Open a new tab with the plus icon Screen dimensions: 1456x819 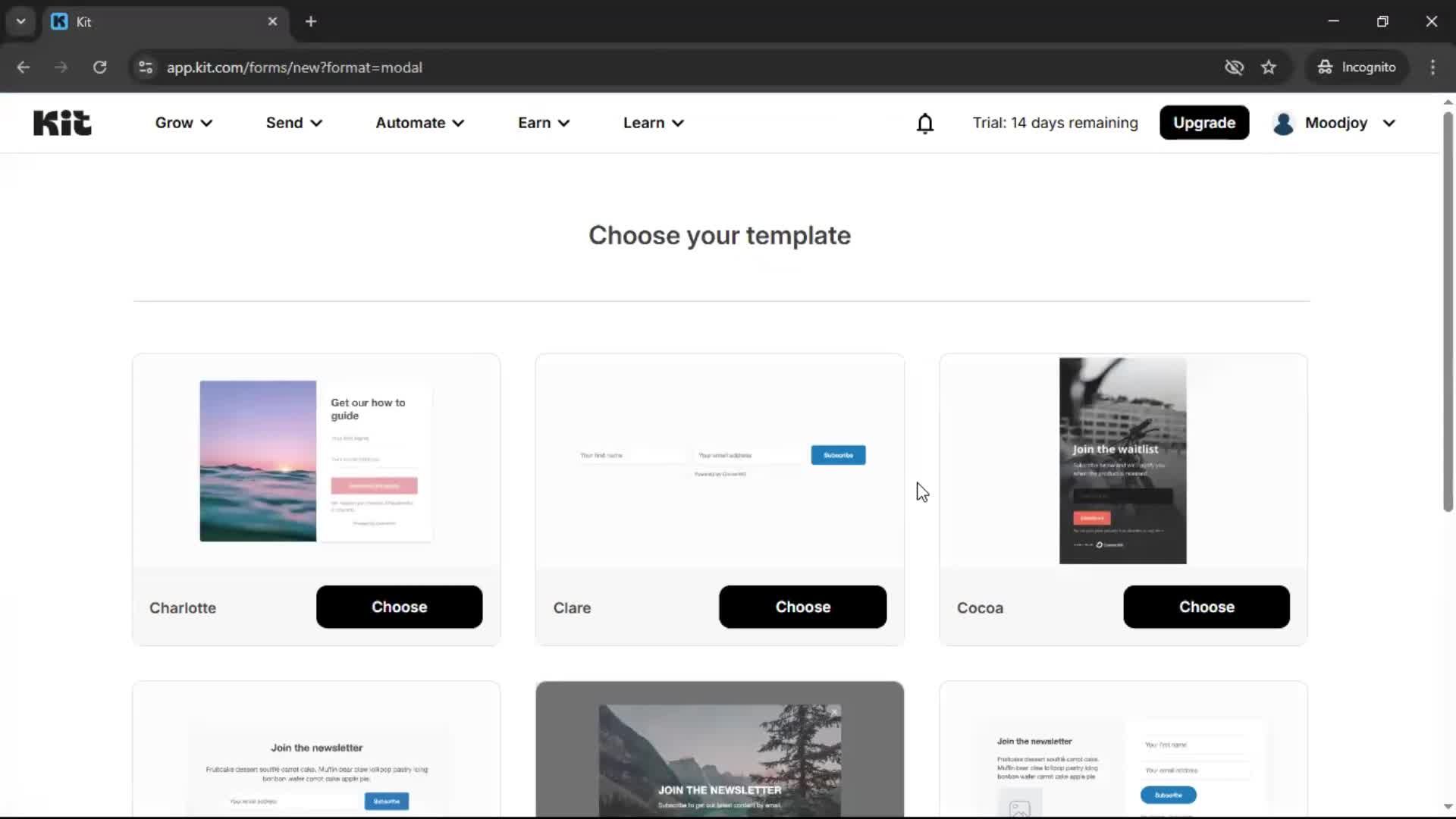[x=311, y=21]
